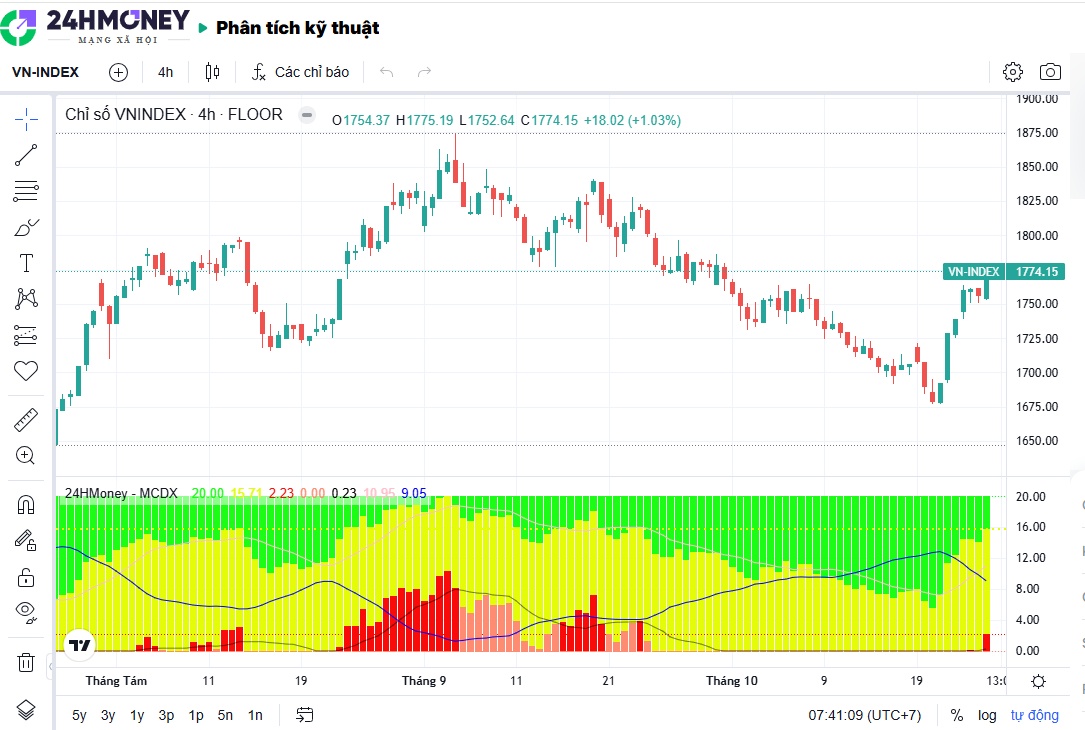Take a chart snapshot with camera icon
Viewport: 1085px width, 730px height.
(x=1050, y=72)
